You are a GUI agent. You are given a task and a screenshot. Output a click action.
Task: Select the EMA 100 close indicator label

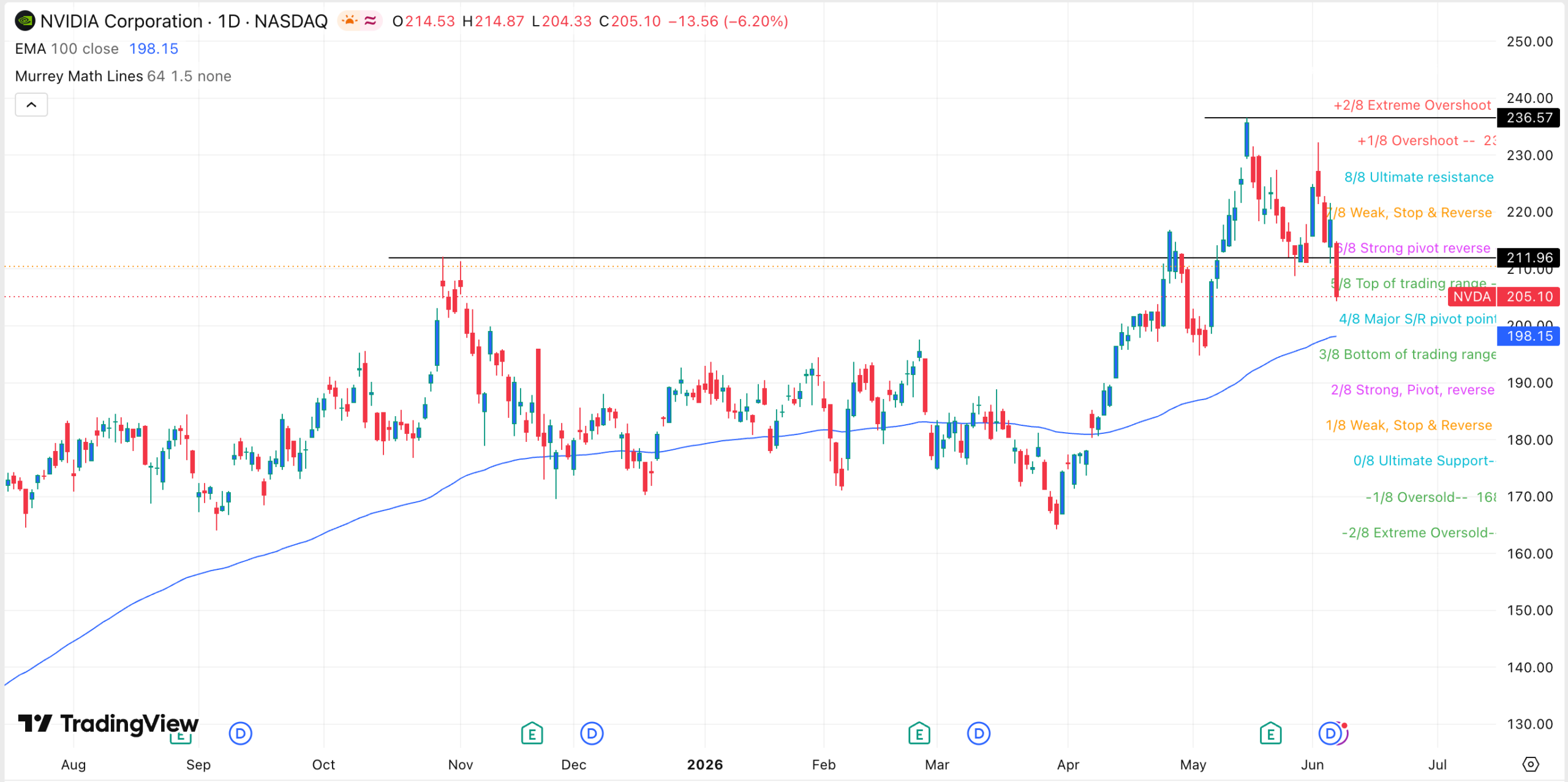pyautogui.click(x=67, y=49)
